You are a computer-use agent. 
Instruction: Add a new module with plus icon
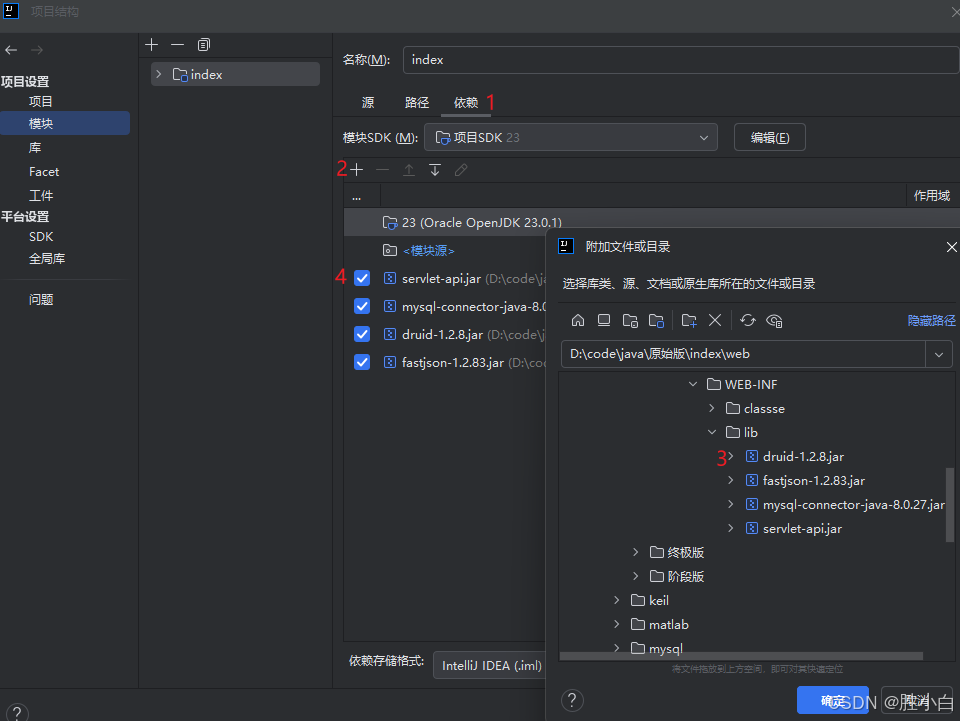click(x=152, y=45)
